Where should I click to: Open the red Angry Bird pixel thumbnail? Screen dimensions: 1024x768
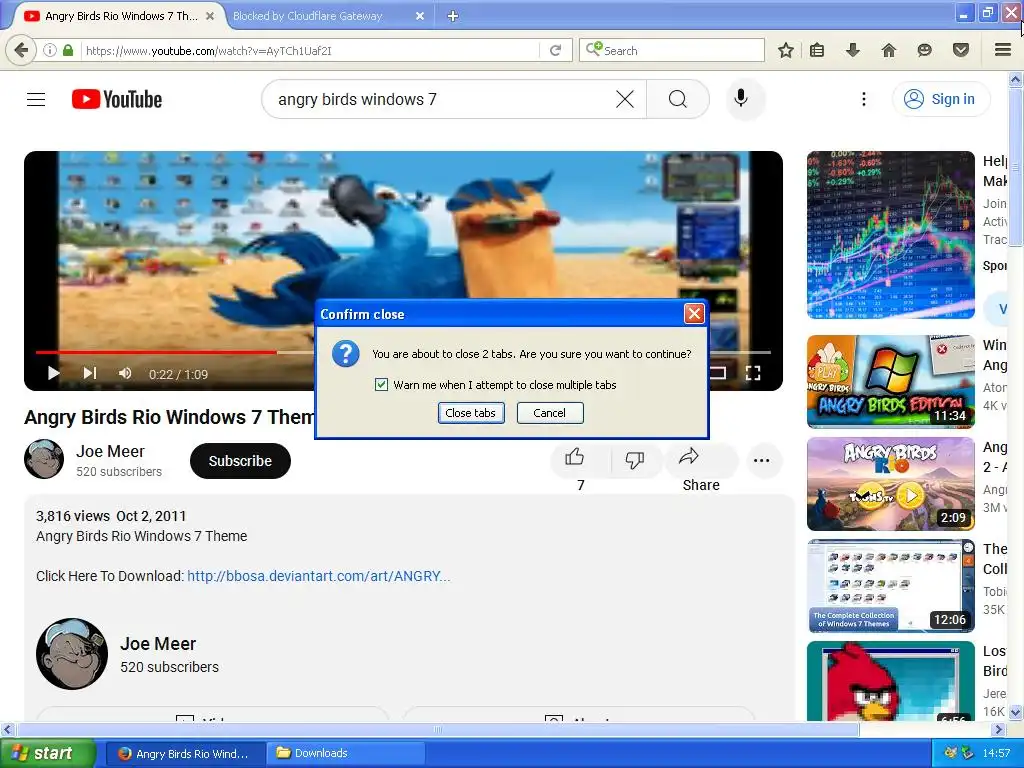pyautogui.click(x=891, y=681)
